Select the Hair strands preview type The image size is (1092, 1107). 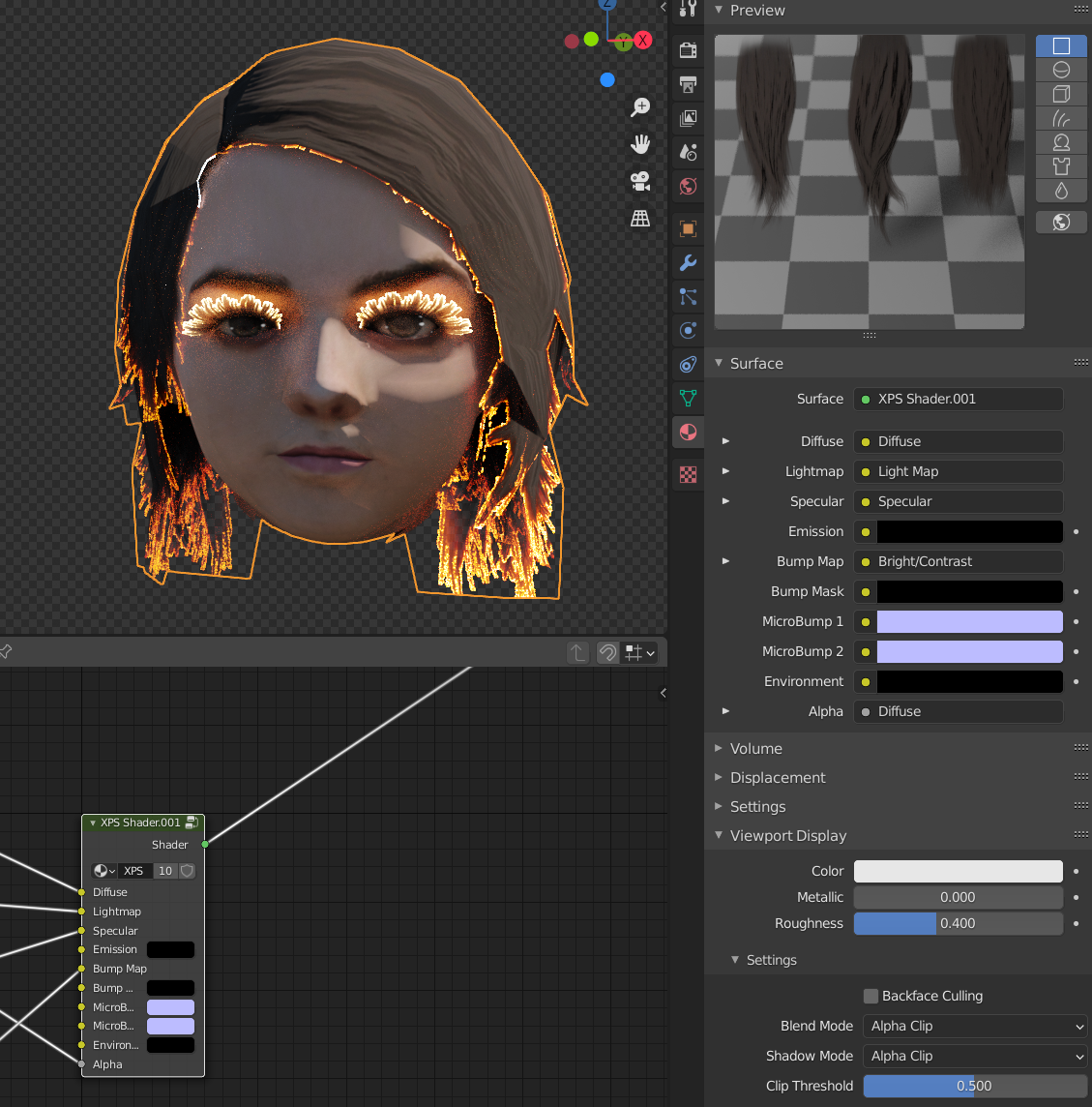point(1061,118)
